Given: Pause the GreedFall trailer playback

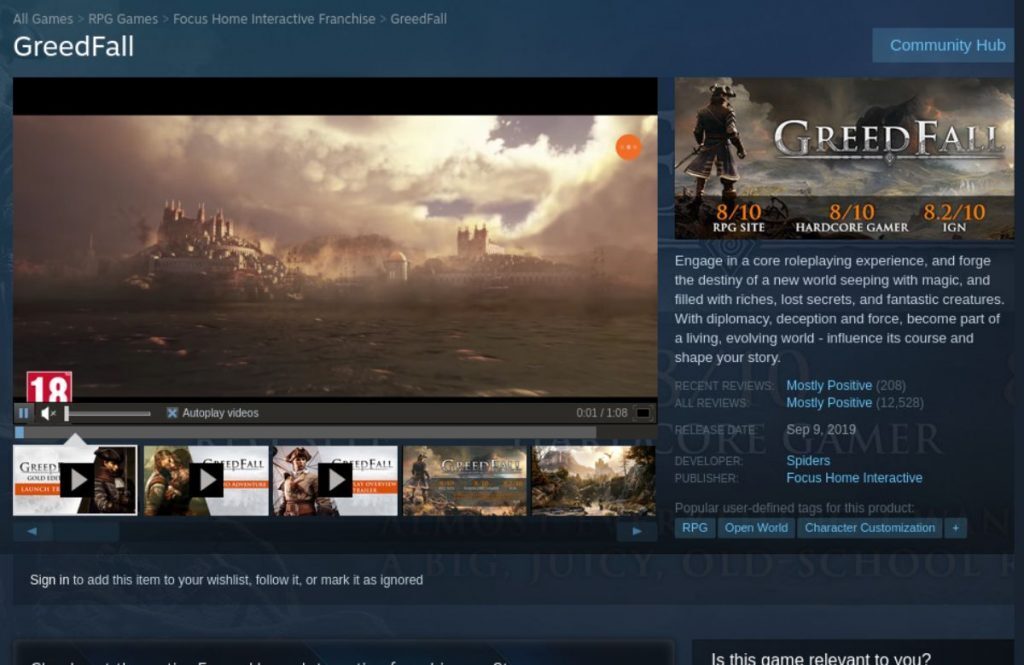Looking at the screenshot, I should tap(24, 412).
